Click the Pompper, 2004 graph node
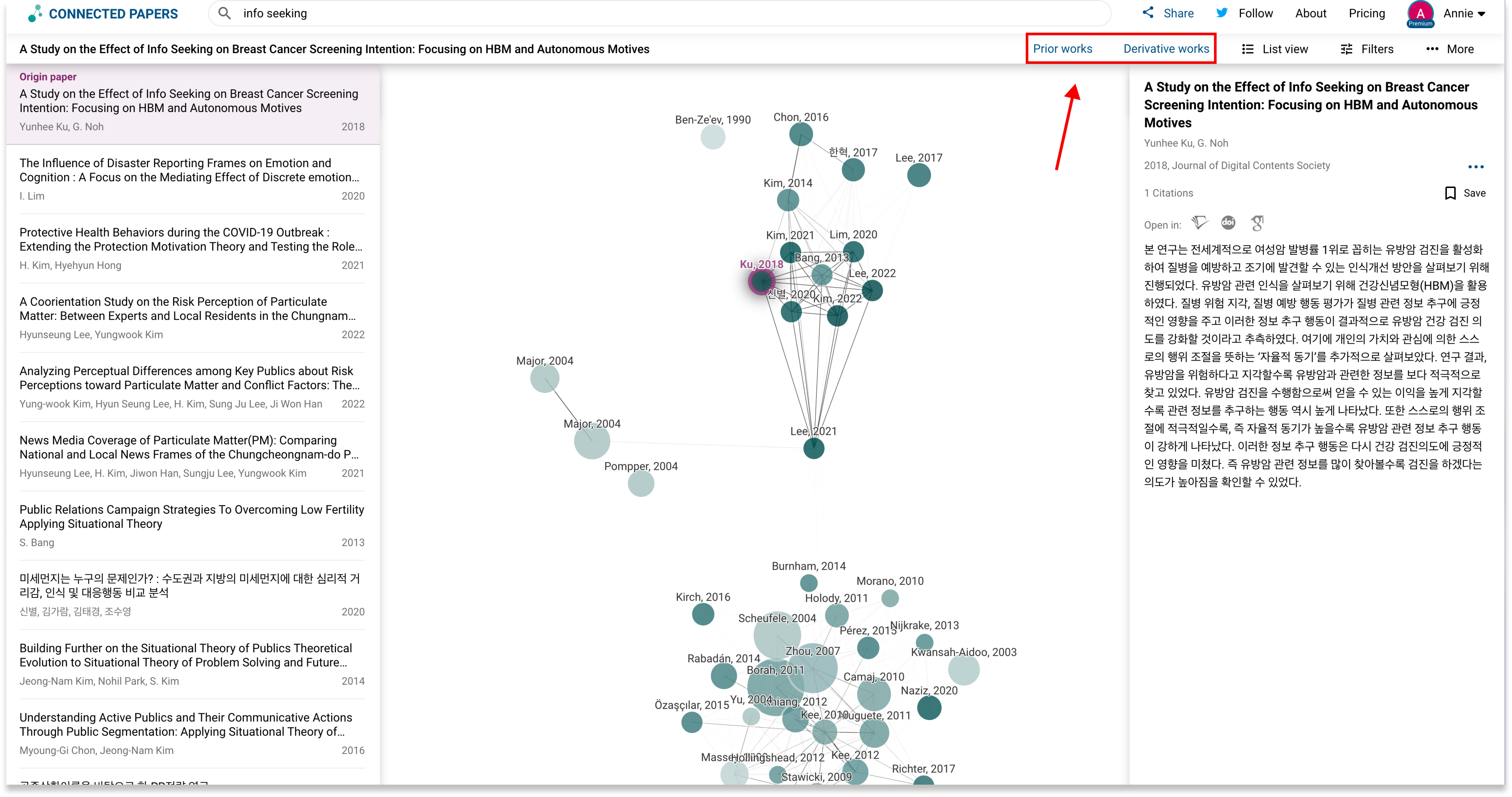 coord(641,484)
